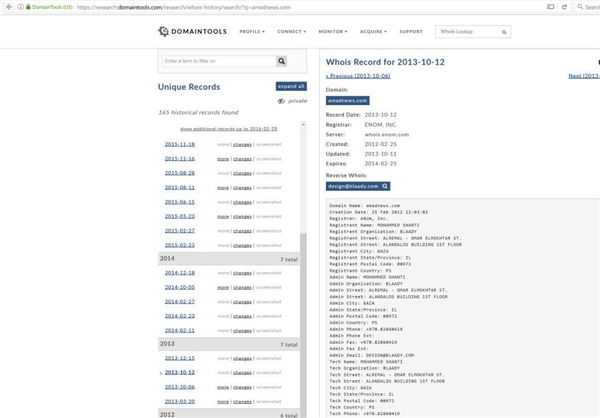Screen dimensions: 600x418
Task: Click the DOMAINTOOLS brand name text
Action: pos(199,31)
